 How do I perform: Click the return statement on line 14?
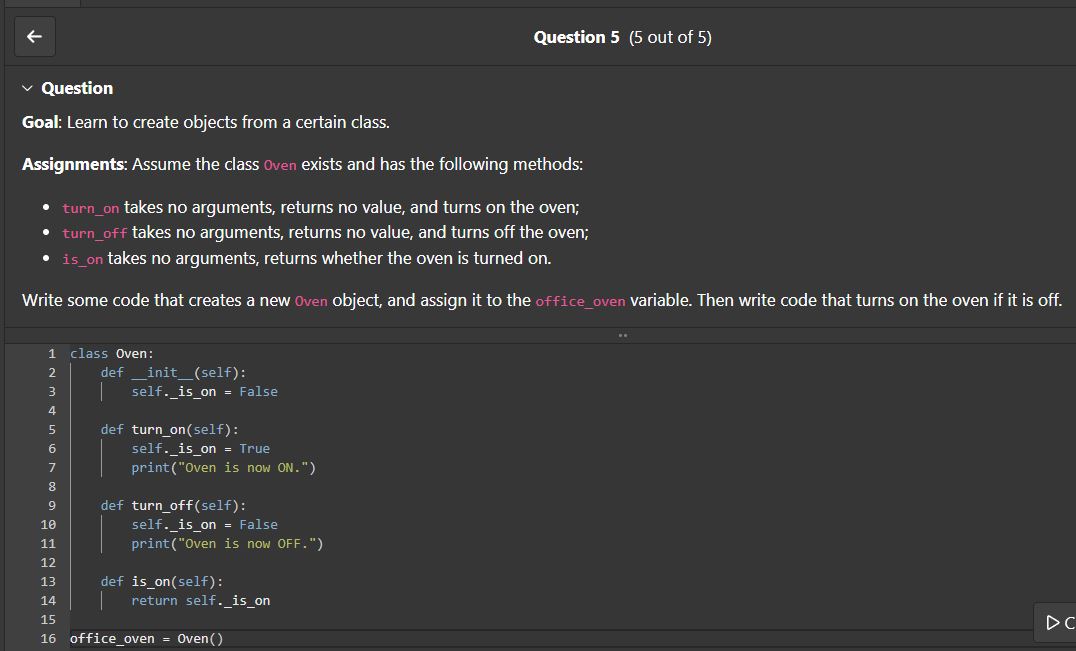pos(200,600)
